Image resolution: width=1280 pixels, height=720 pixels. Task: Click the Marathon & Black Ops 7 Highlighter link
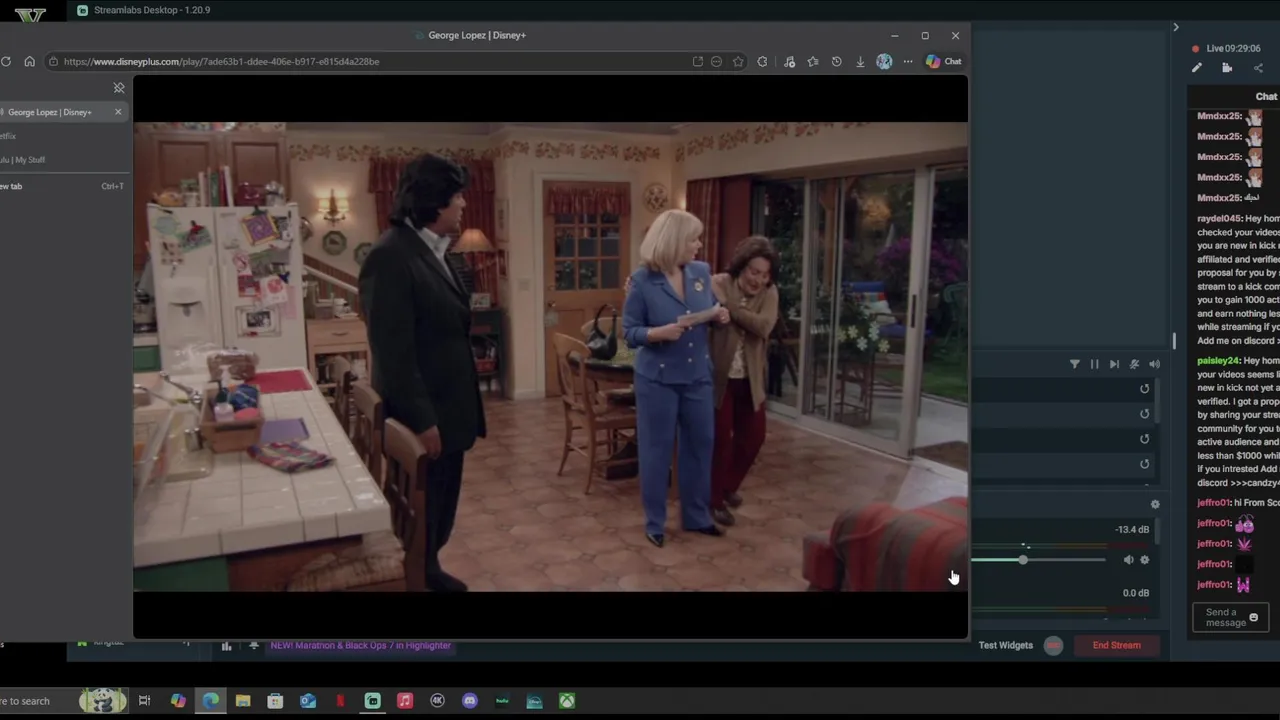(360, 646)
